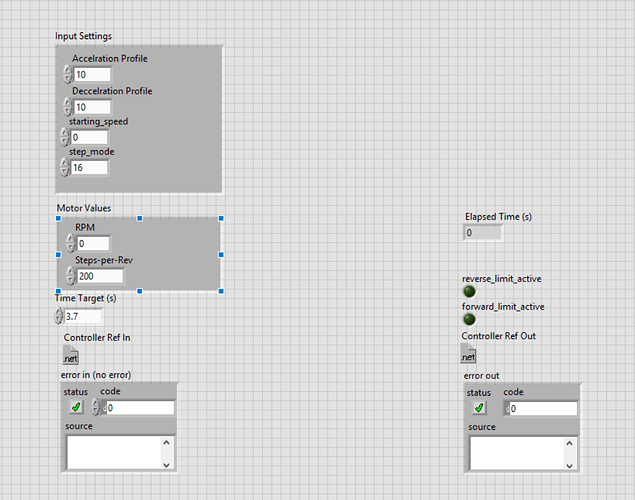Viewport: 635px width, 500px height.
Task: Click the Controller Ref Out .net icon
Action: [x=468, y=354]
